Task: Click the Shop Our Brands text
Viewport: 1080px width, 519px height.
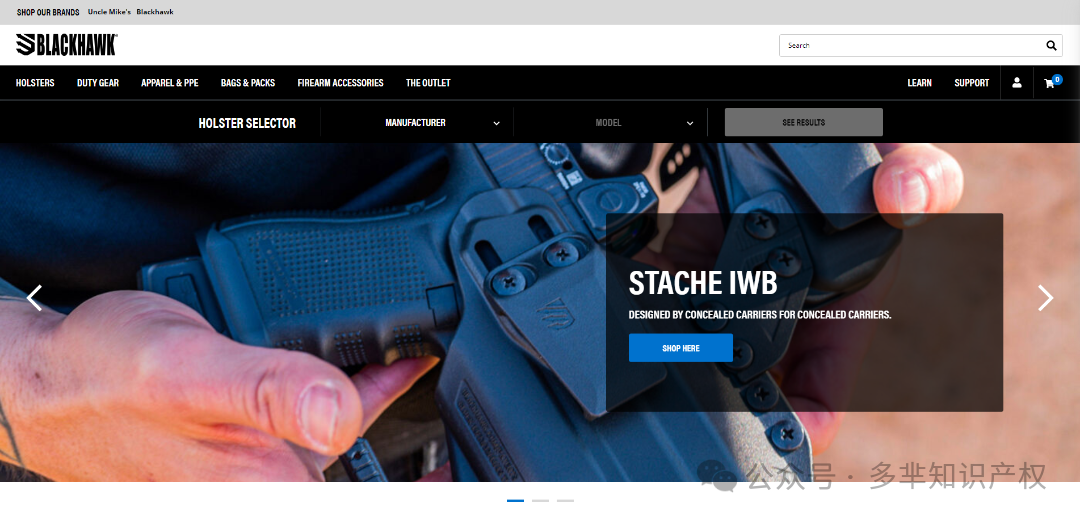Action: [x=48, y=12]
